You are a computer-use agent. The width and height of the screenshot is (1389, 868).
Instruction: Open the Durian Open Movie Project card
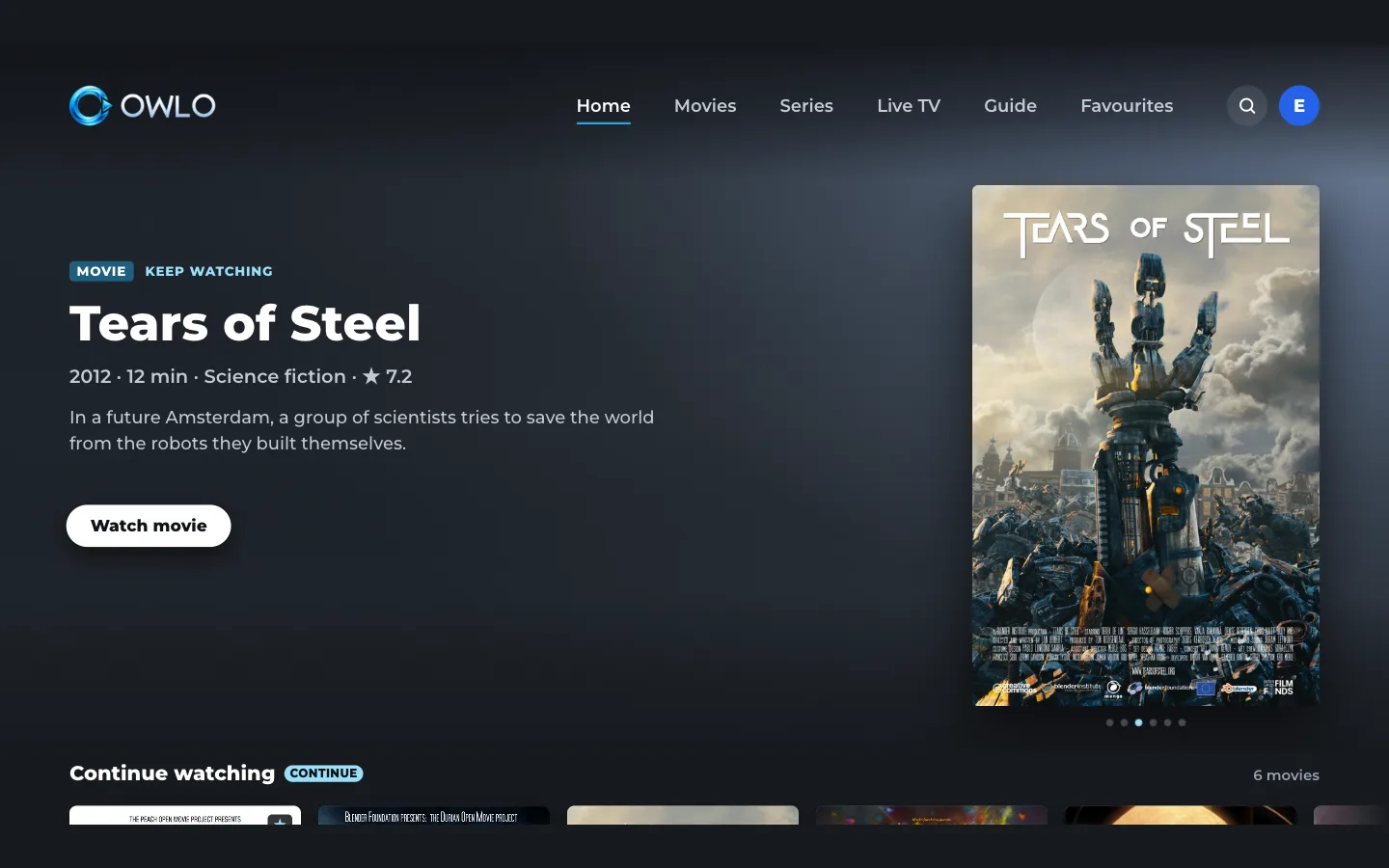[434, 816]
